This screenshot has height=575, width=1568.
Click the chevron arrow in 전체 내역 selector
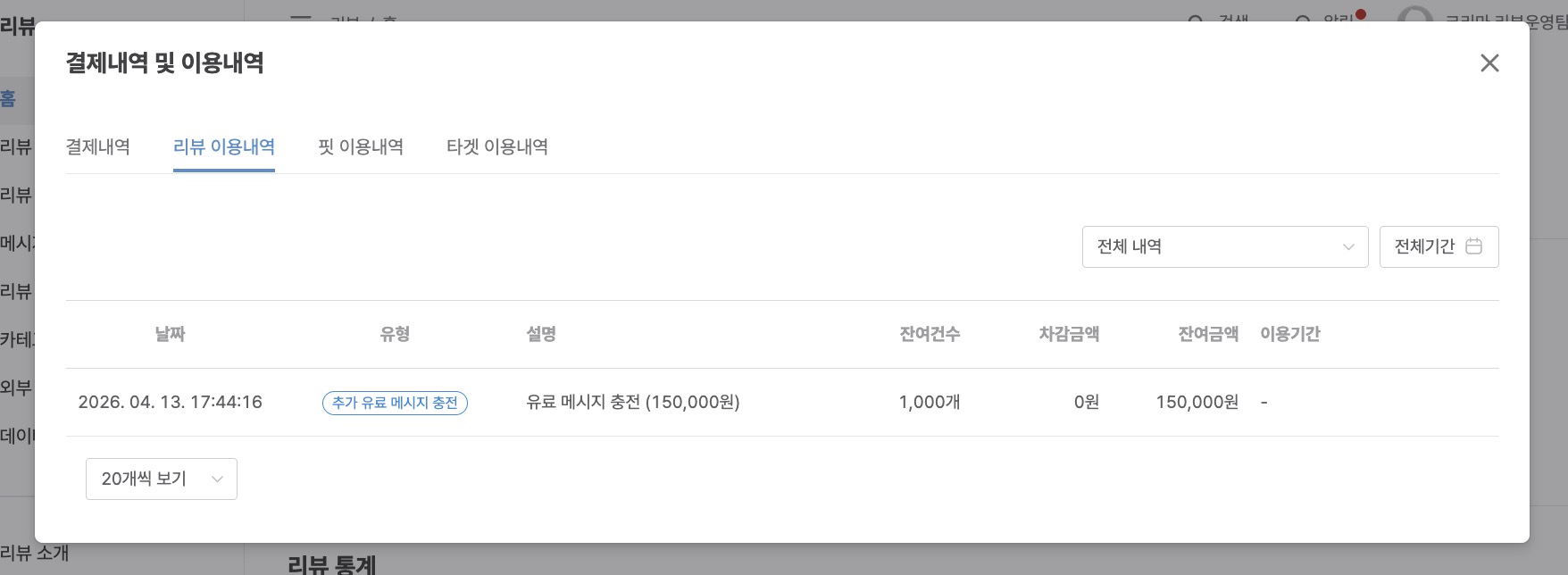1348,247
